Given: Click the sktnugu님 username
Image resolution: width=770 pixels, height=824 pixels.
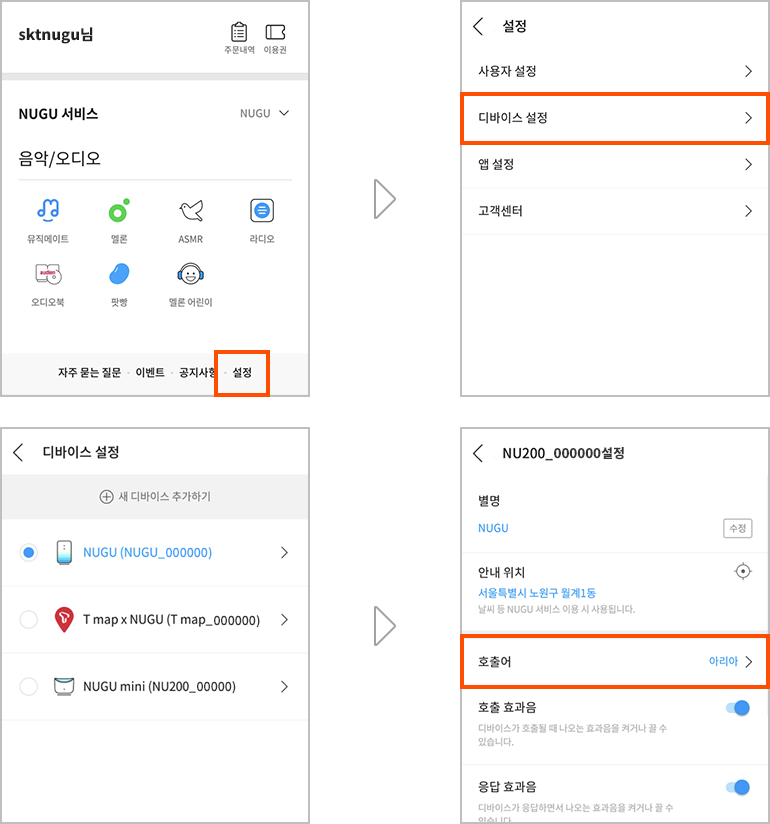Looking at the screenshot, I should click(56, 35).
